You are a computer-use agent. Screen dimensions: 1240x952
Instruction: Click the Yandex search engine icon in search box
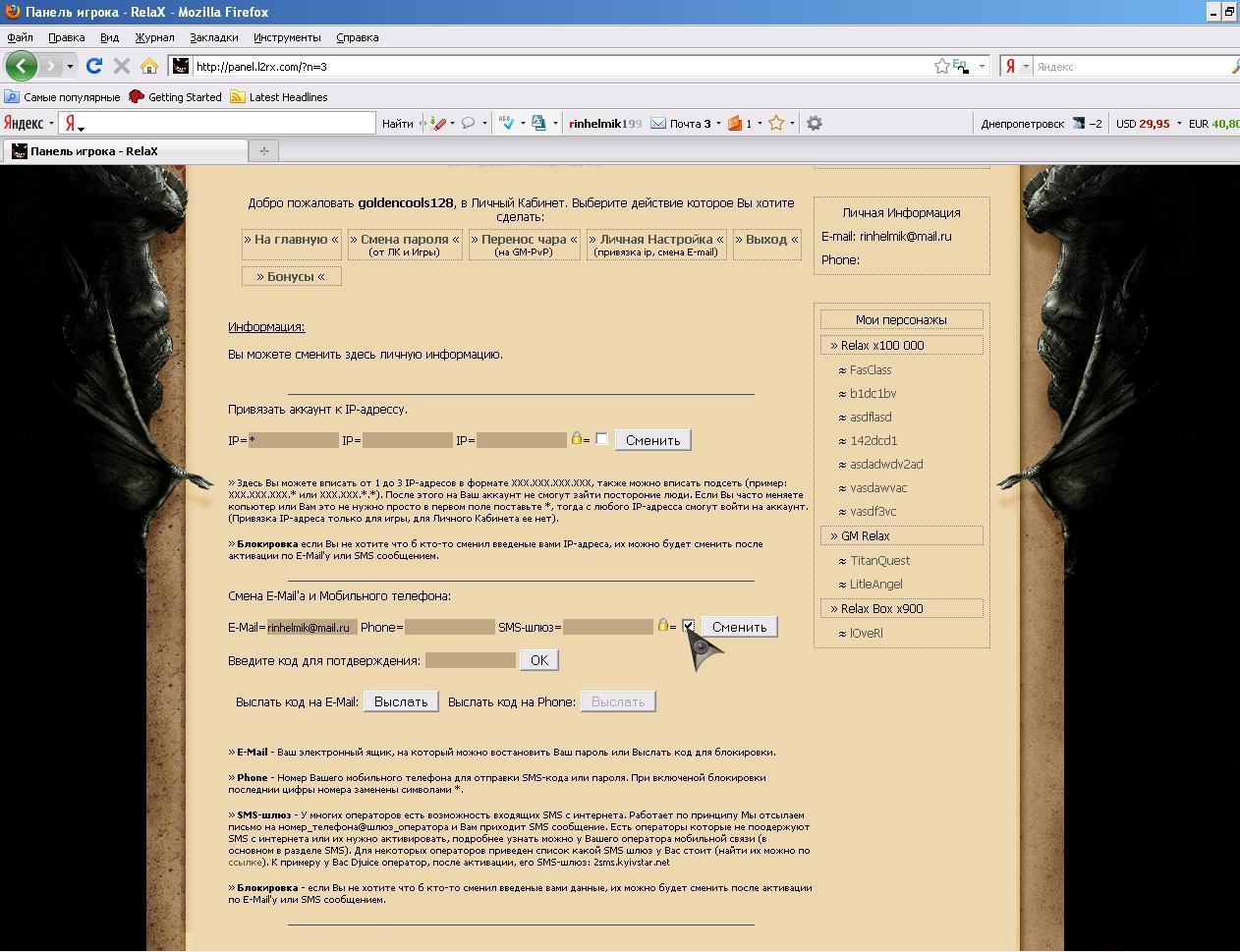(1009, 66)
